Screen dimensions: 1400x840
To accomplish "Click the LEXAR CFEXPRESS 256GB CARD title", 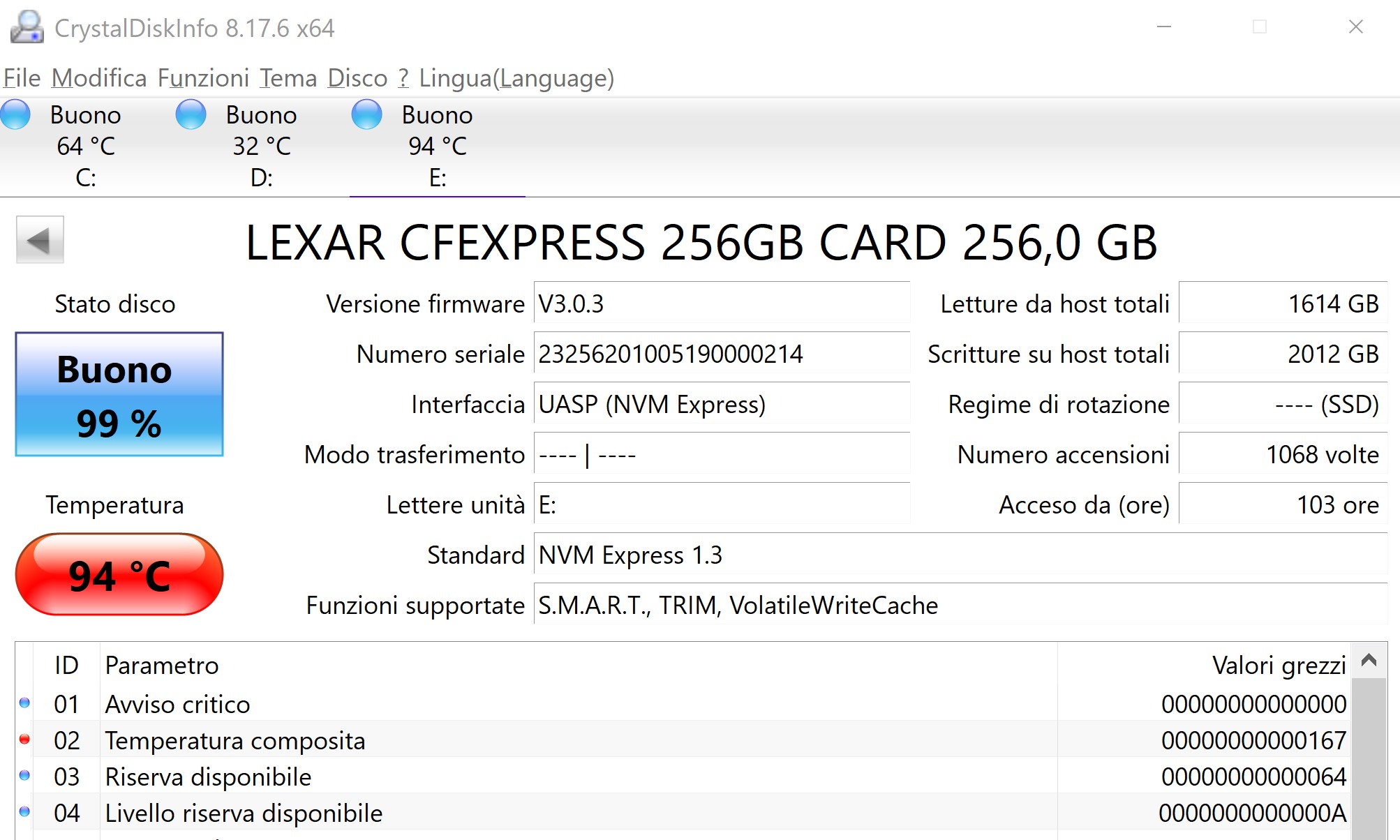I will point(701,243).
